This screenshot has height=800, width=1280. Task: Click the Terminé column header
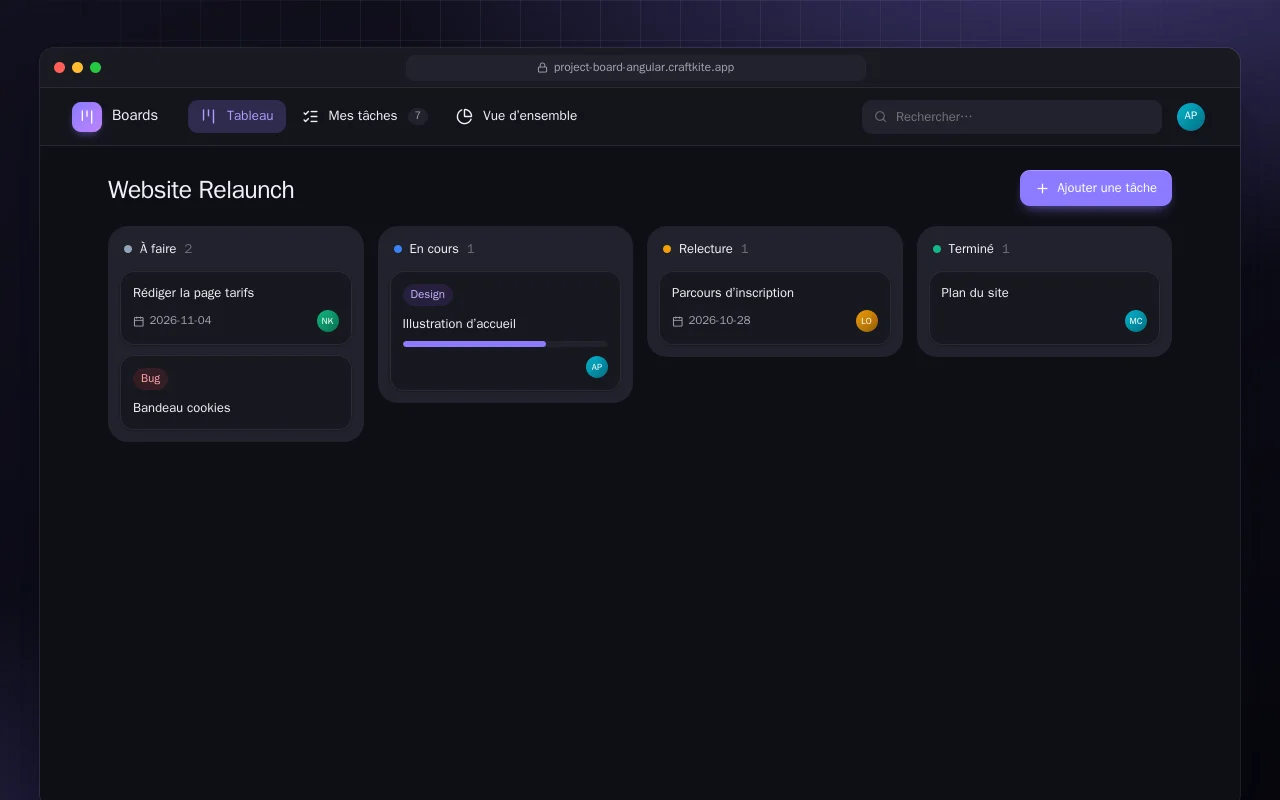(1044, 249)
